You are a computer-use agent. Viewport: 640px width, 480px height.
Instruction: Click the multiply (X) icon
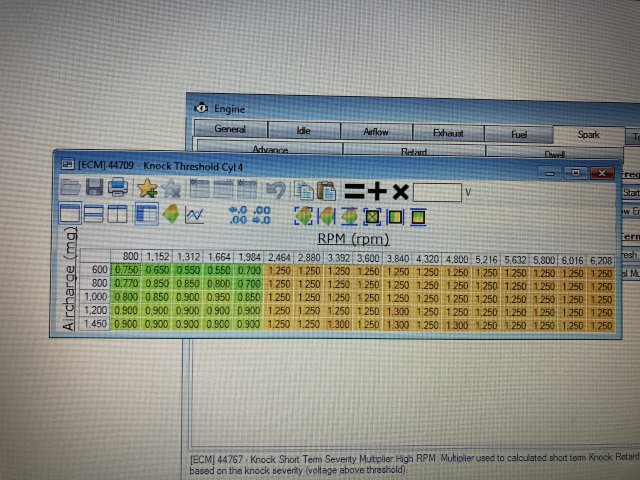pos(400,190)
